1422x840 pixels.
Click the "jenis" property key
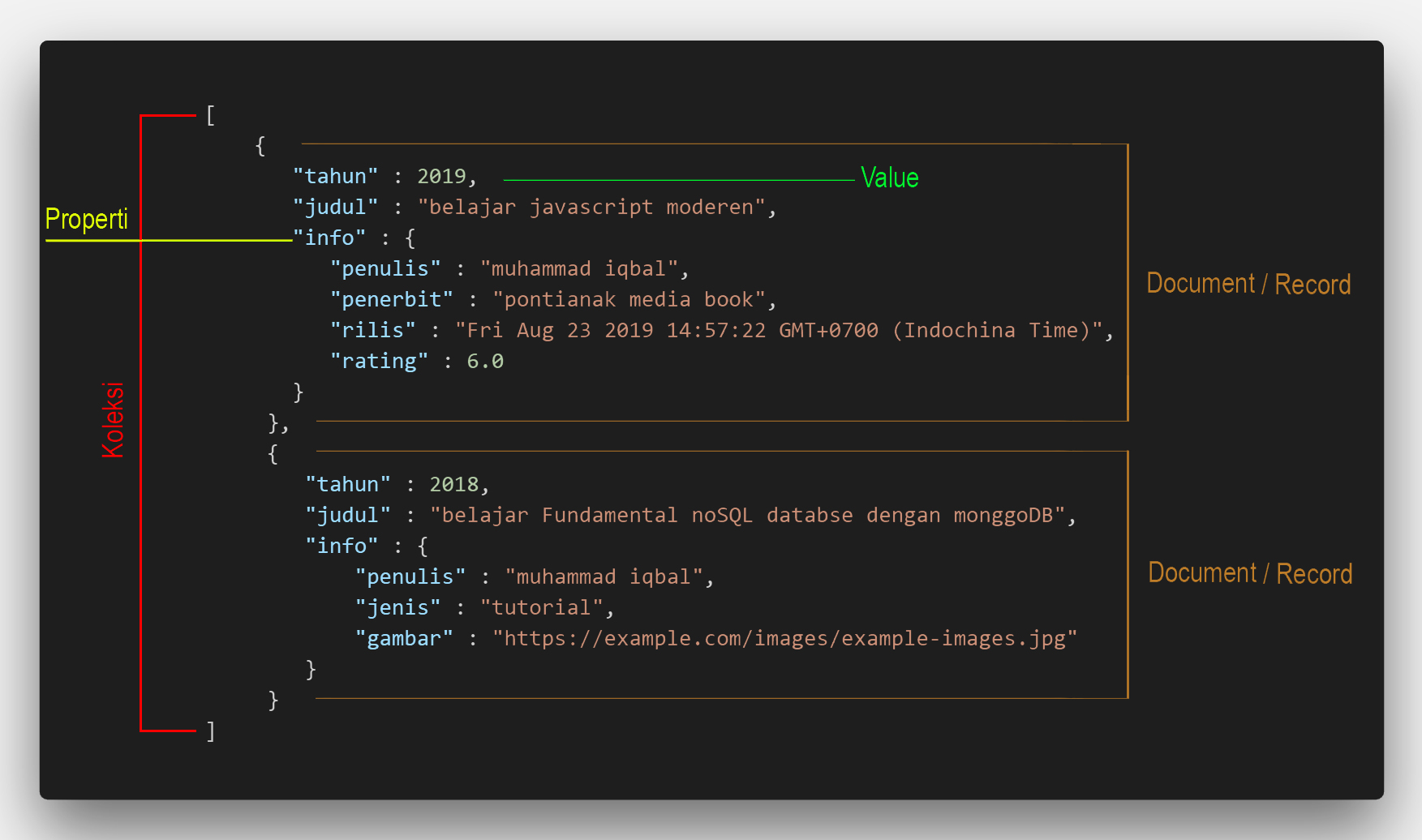click(x=397, y=608)
